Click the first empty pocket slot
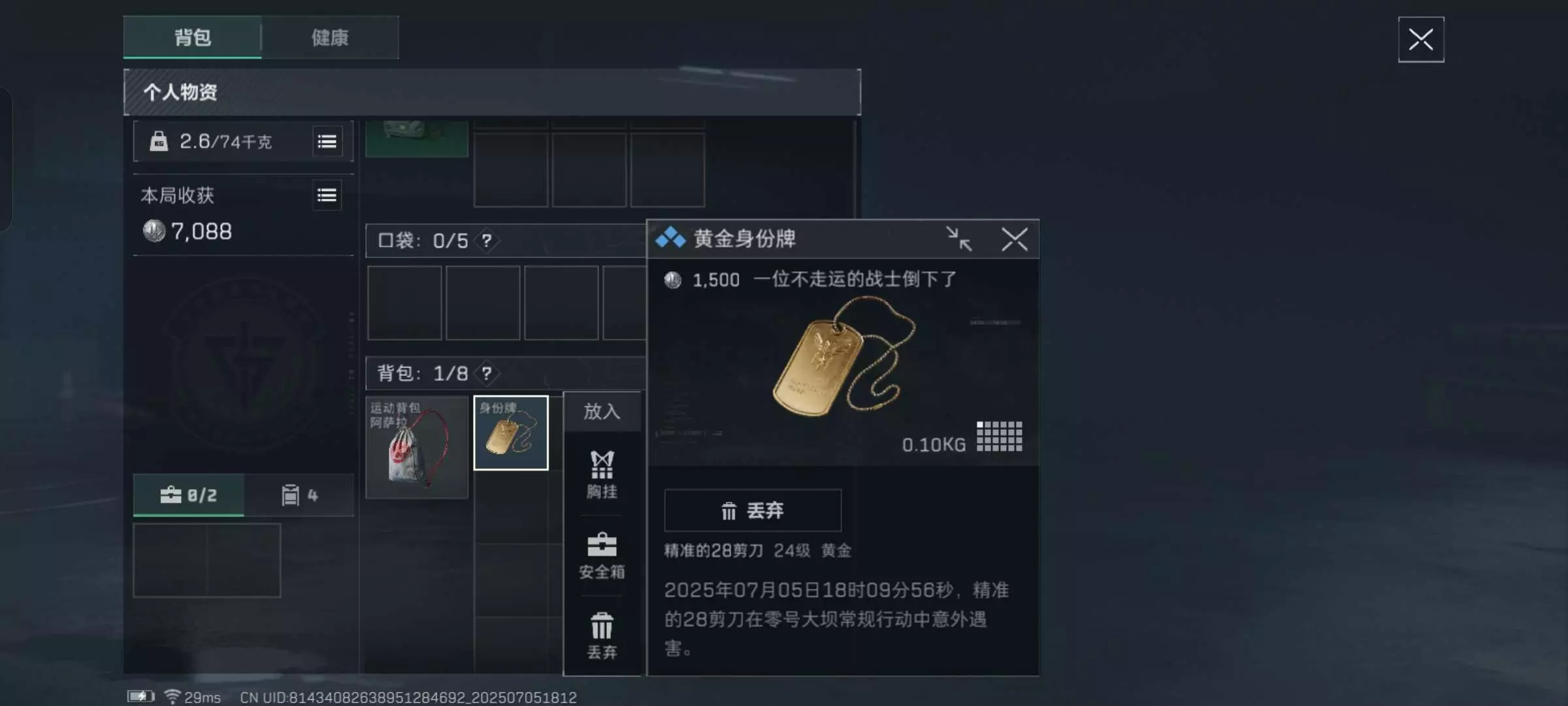1568x706 pixels. click(404, 303)
